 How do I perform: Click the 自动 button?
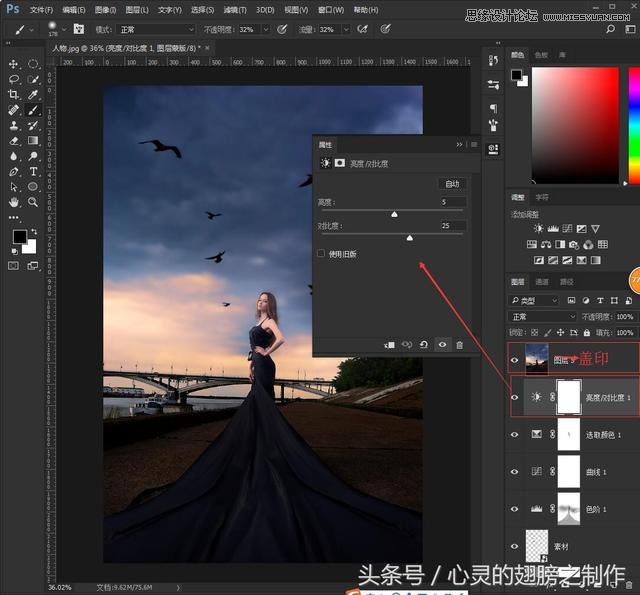pyautogui.click(x=452, y=184)
